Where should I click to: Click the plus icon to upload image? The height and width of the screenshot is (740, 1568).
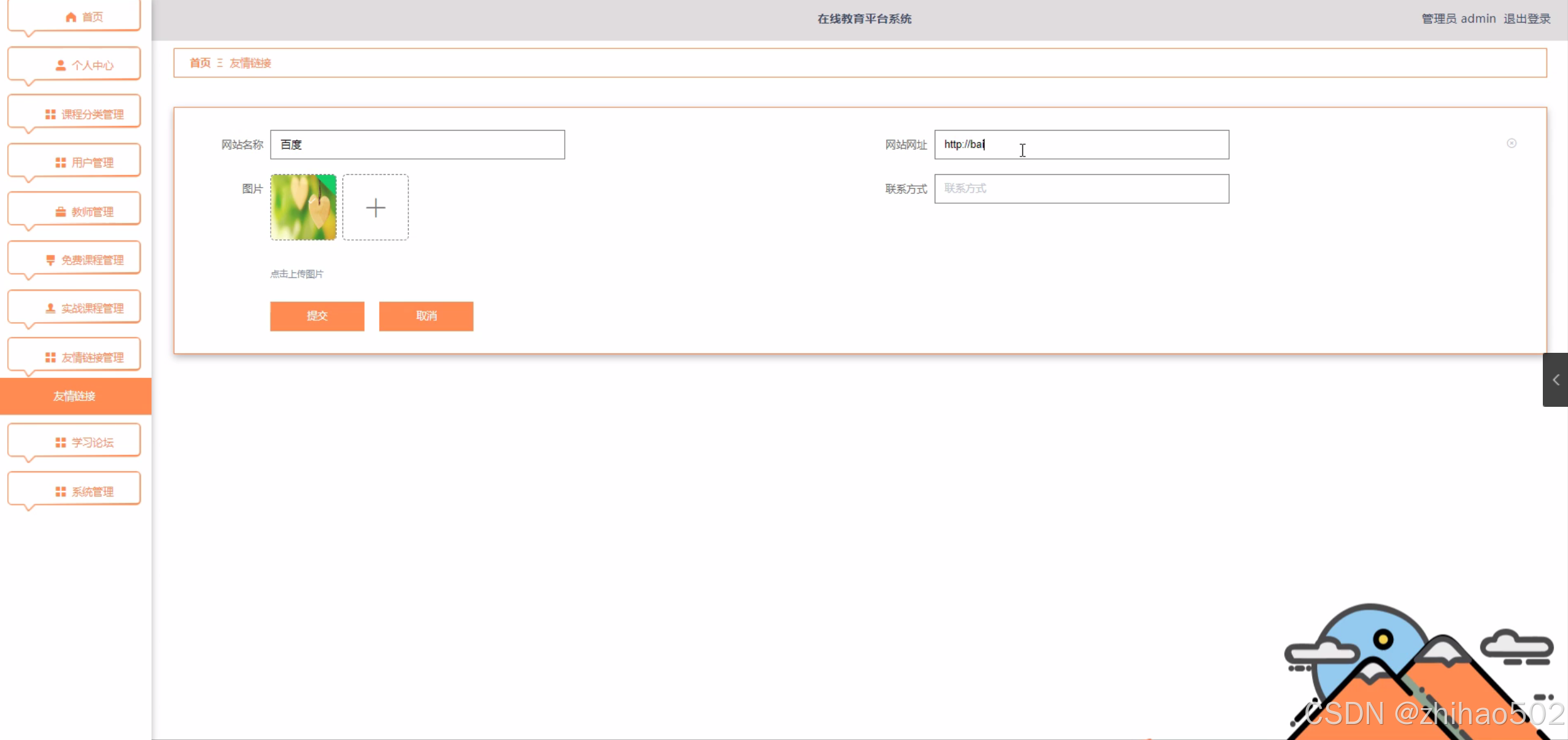(376, 207)
